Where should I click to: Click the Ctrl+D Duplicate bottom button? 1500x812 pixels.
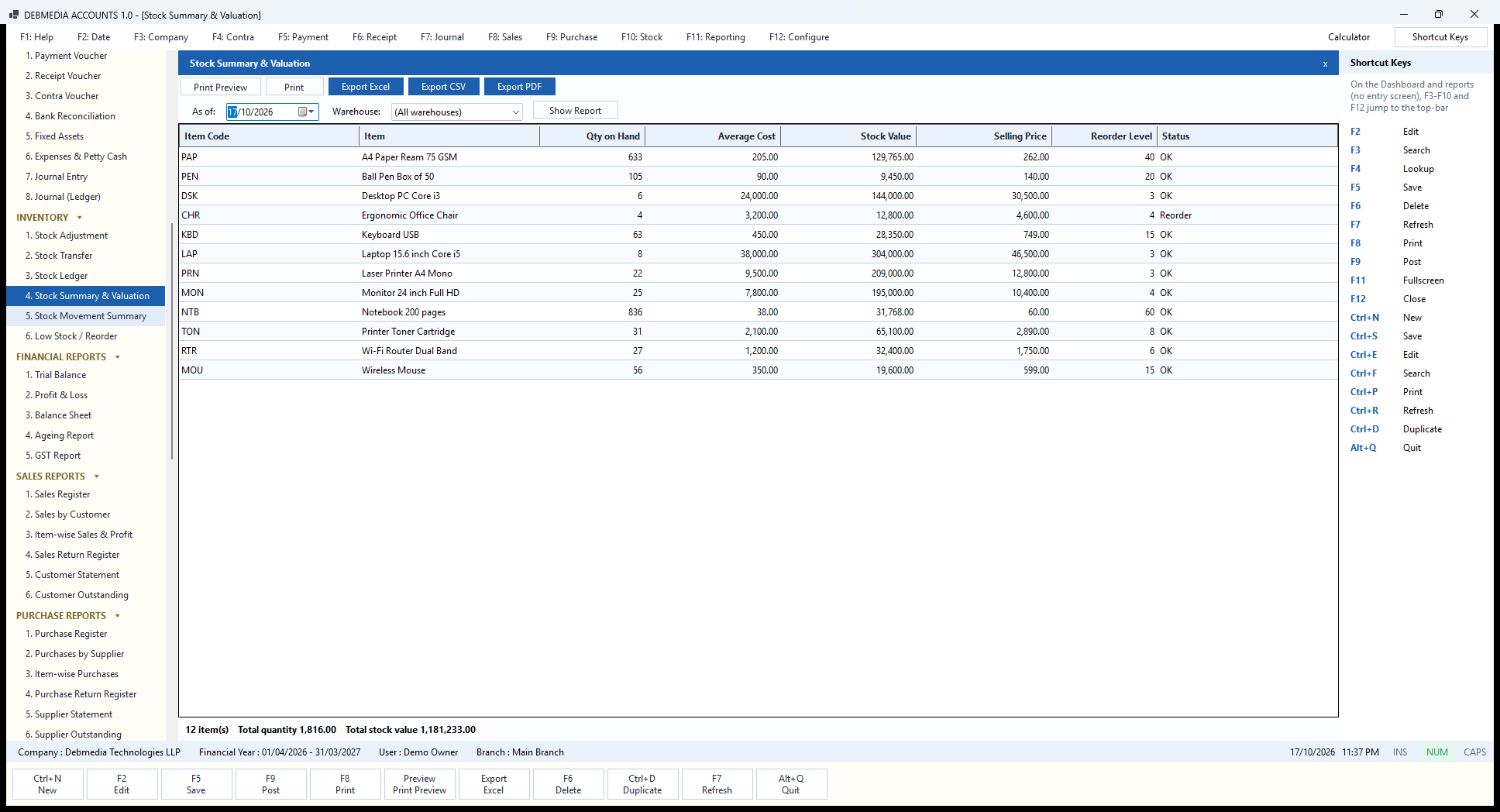642,784
